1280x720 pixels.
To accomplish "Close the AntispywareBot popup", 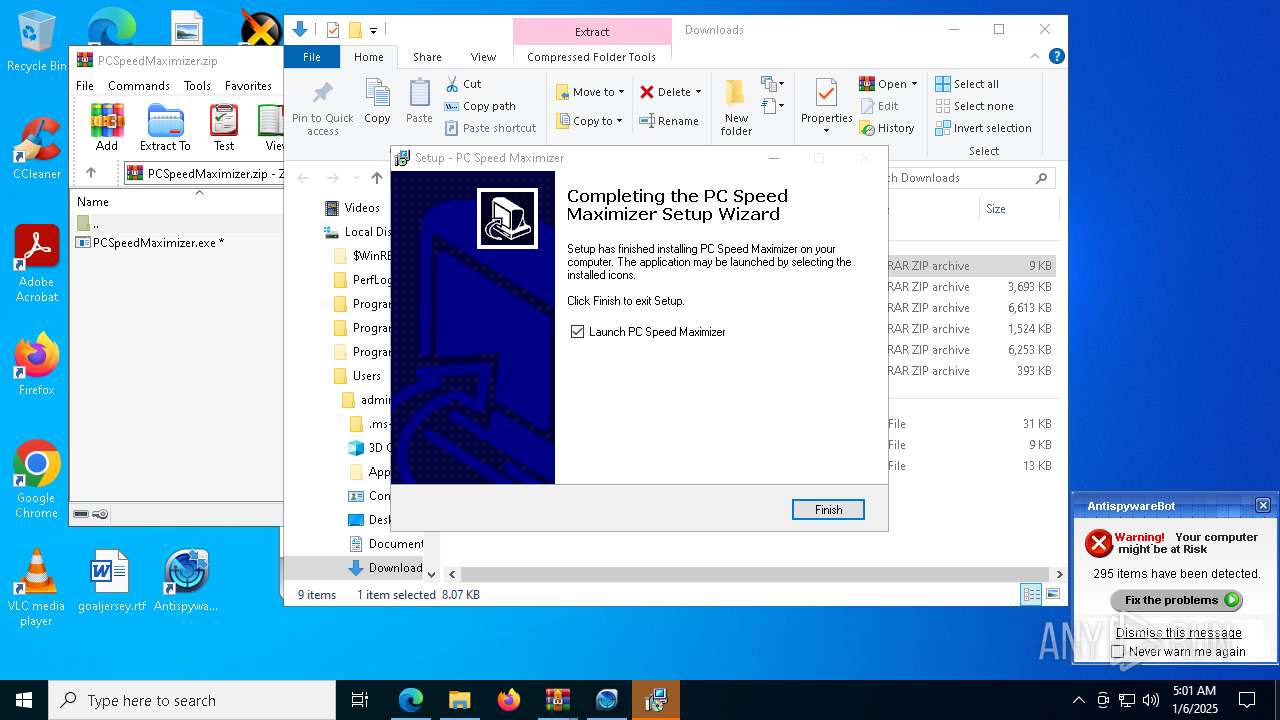I will pyautogui.click(x=1262, y=505).
